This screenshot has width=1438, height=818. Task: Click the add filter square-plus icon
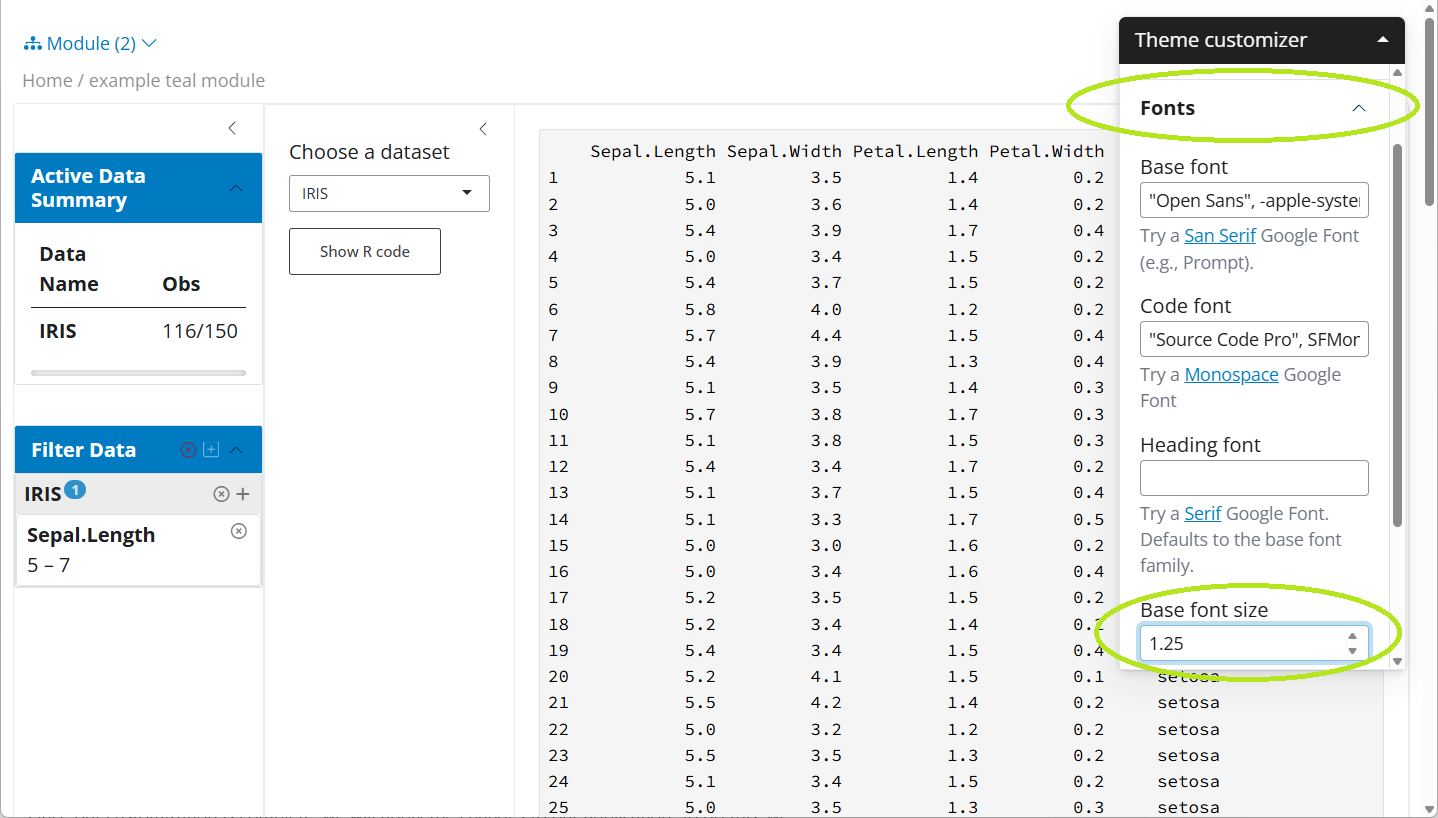pyautogui.click(x=211, y=450)
